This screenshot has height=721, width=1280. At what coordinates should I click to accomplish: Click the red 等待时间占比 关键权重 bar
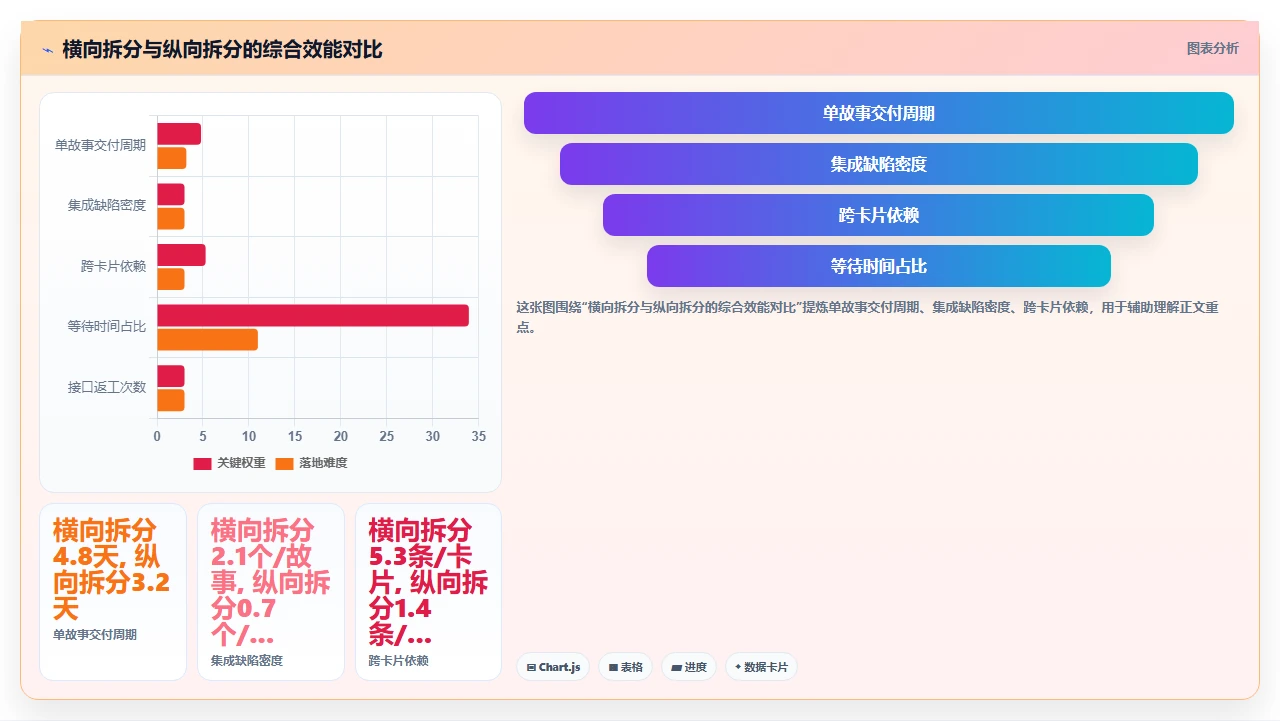pyautogui.click(x=313, y=315)
